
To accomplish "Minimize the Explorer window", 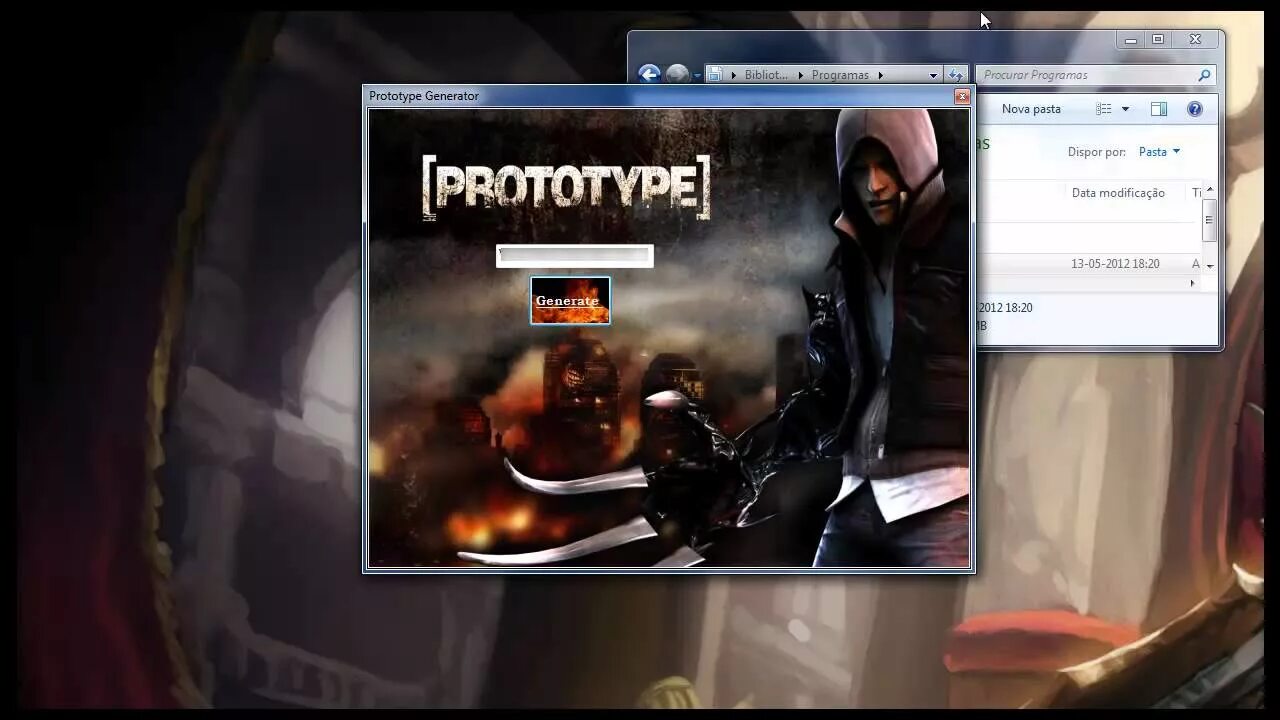I will pos(1131,40).
